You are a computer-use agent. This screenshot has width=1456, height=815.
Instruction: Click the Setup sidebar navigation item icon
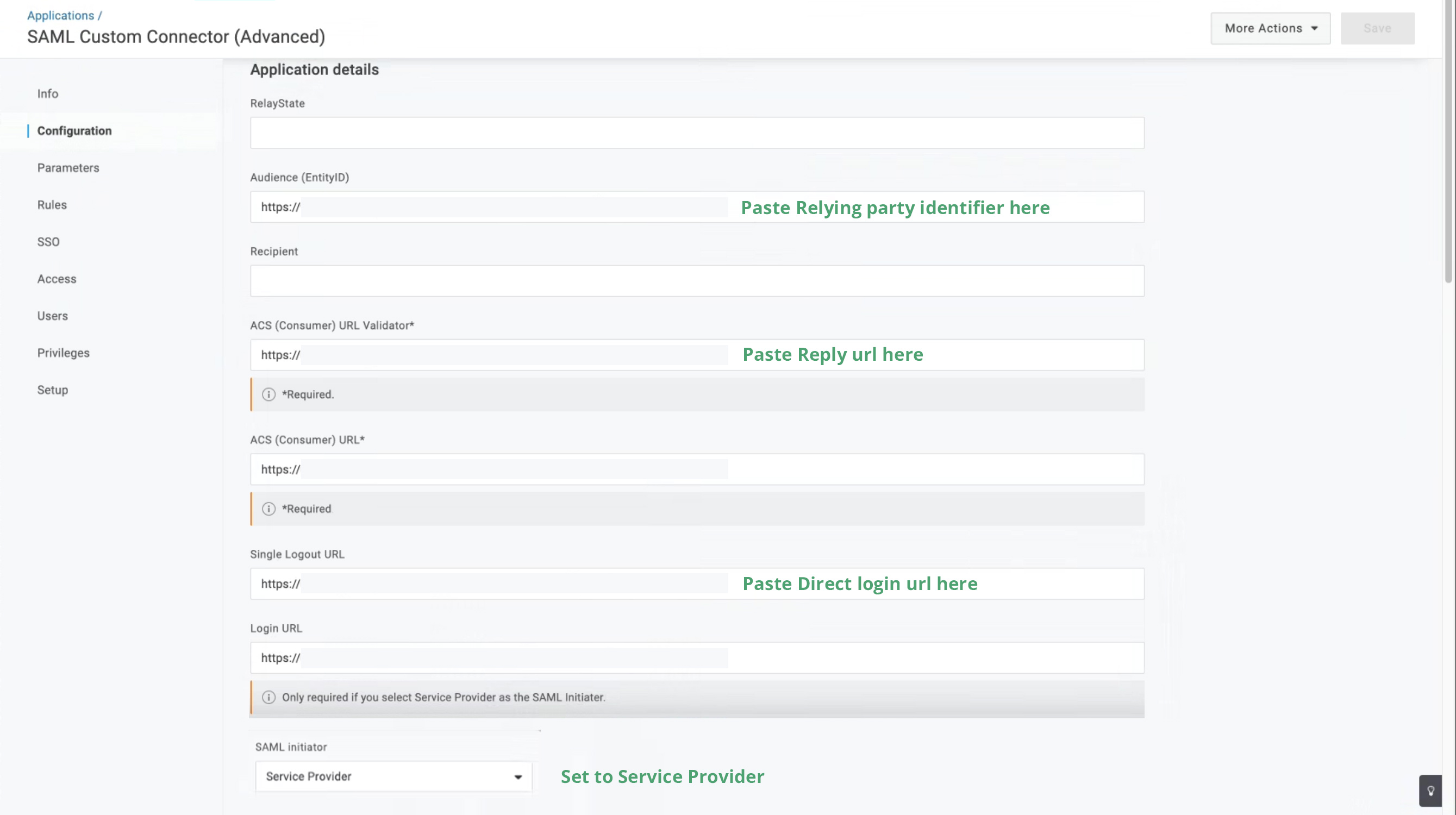(52, 389)
